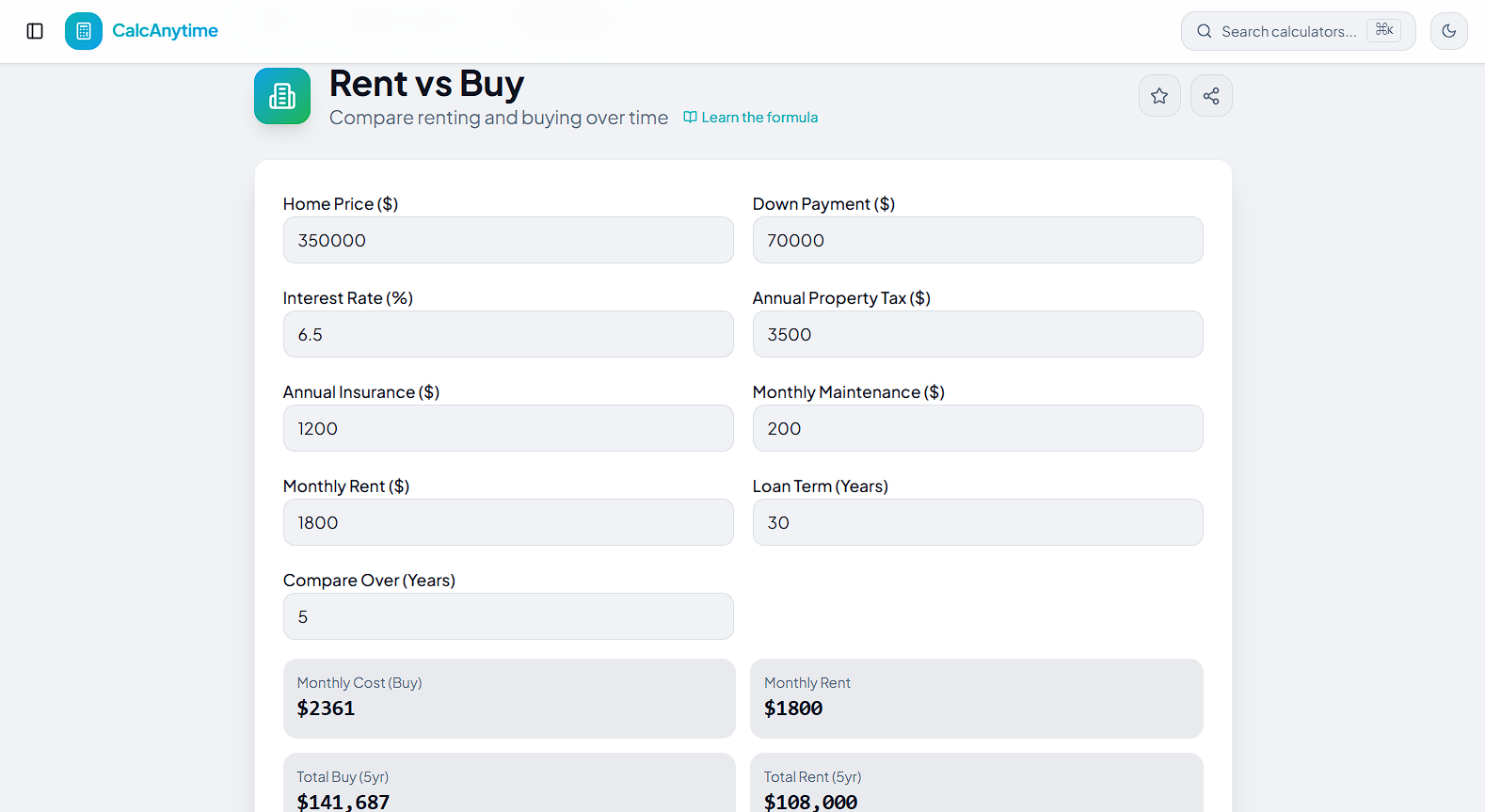1485x812 pixels.
Task: Select the Monthly Maintenance field
Action: (978, 428)
